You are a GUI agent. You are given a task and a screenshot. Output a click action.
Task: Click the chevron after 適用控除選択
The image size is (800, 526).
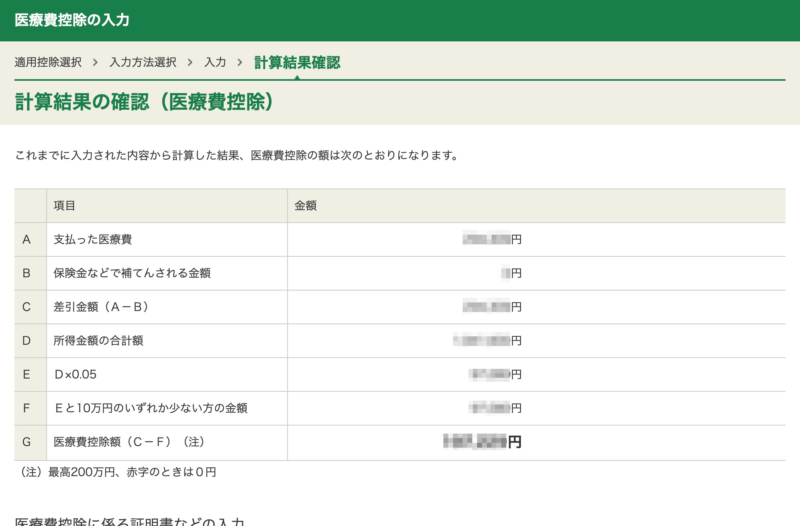[95, 62]
